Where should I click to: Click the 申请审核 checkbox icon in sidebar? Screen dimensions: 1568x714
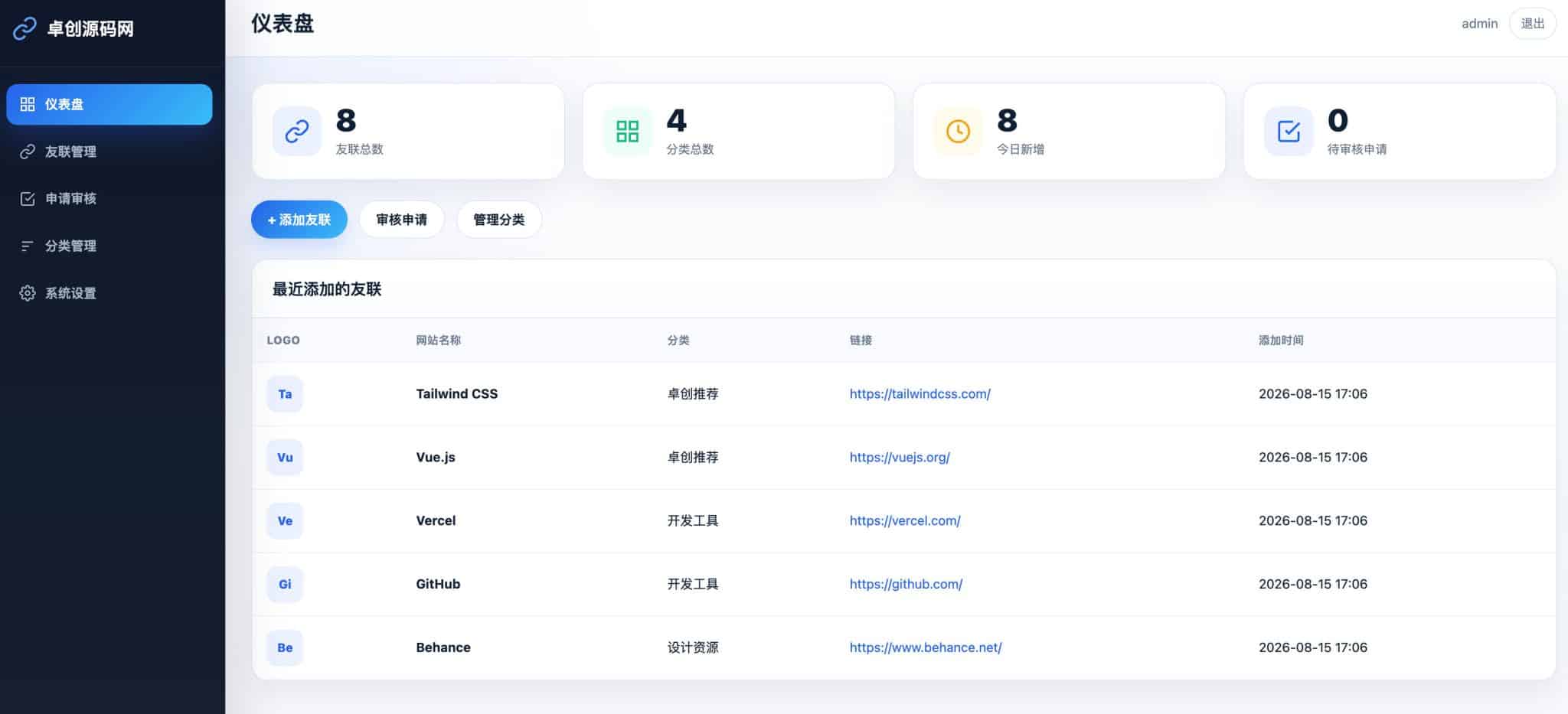[28, 199]
